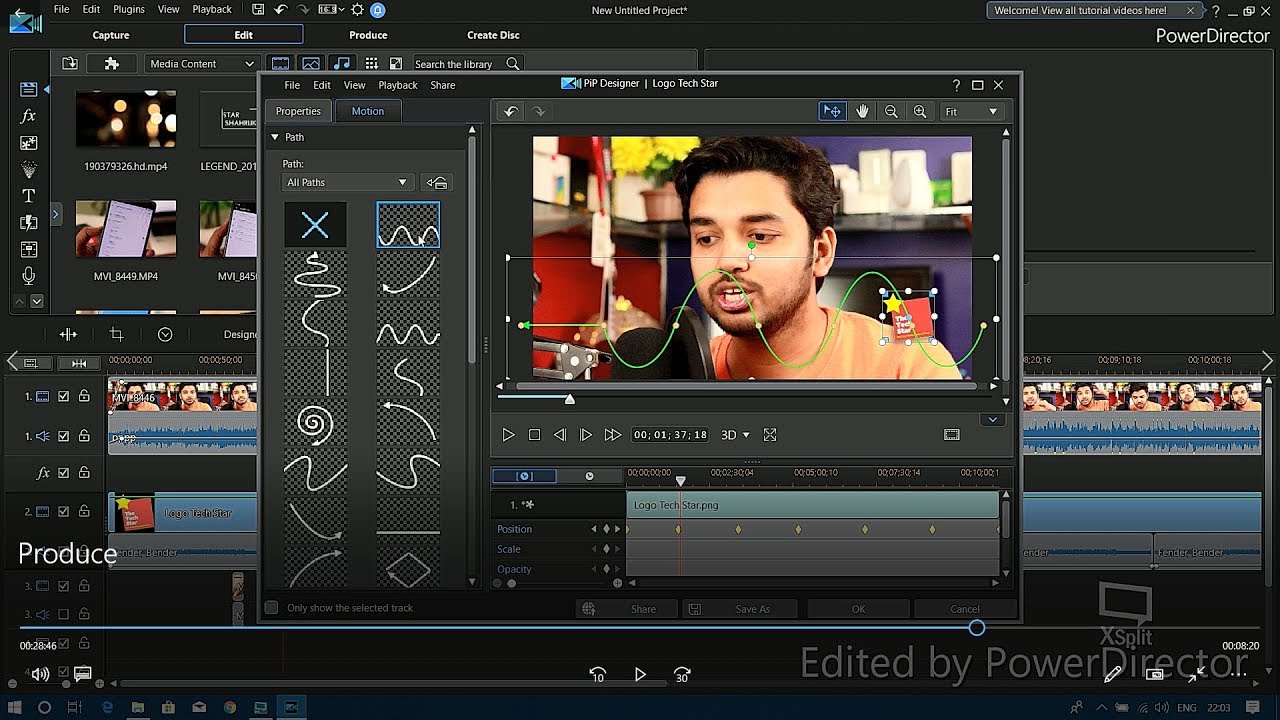Open the Playback menu in PiP Designer
This screenshot has height=720, width=1280.
(x=397, y=86)
